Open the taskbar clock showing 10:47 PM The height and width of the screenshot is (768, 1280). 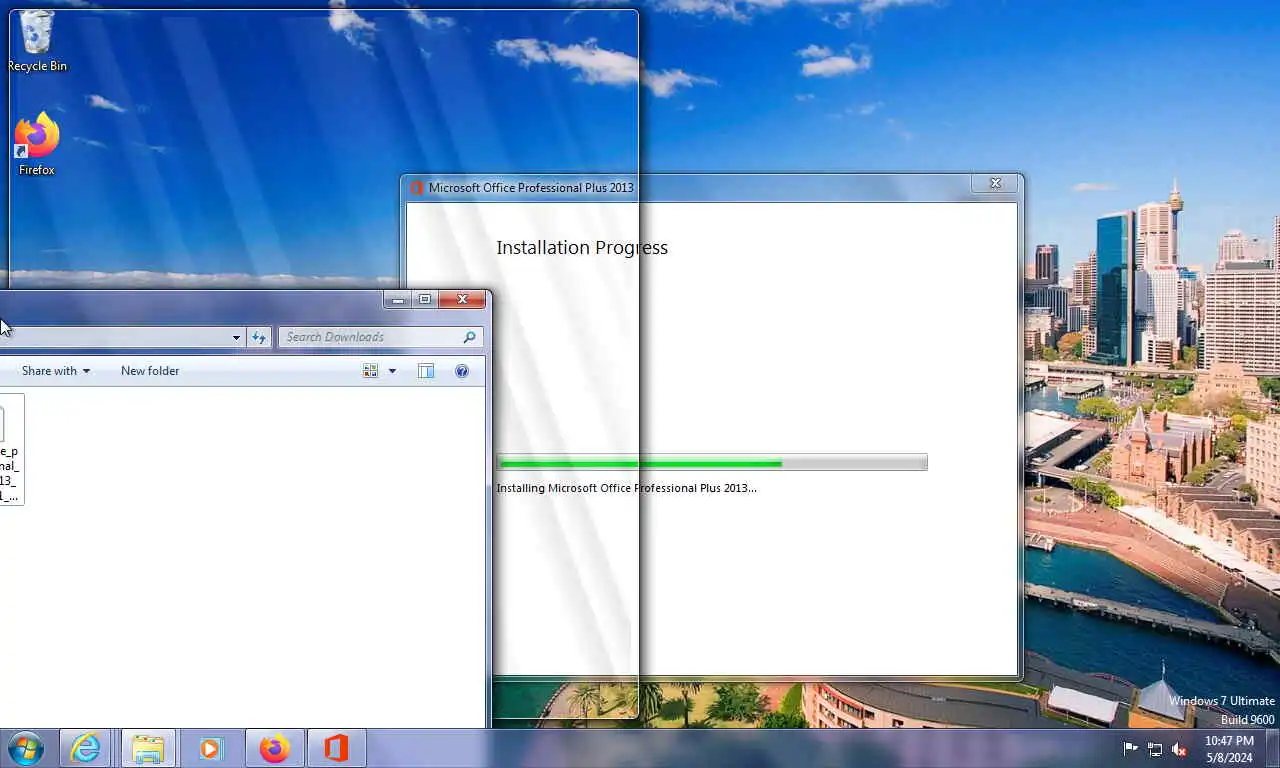point(1229,749)
